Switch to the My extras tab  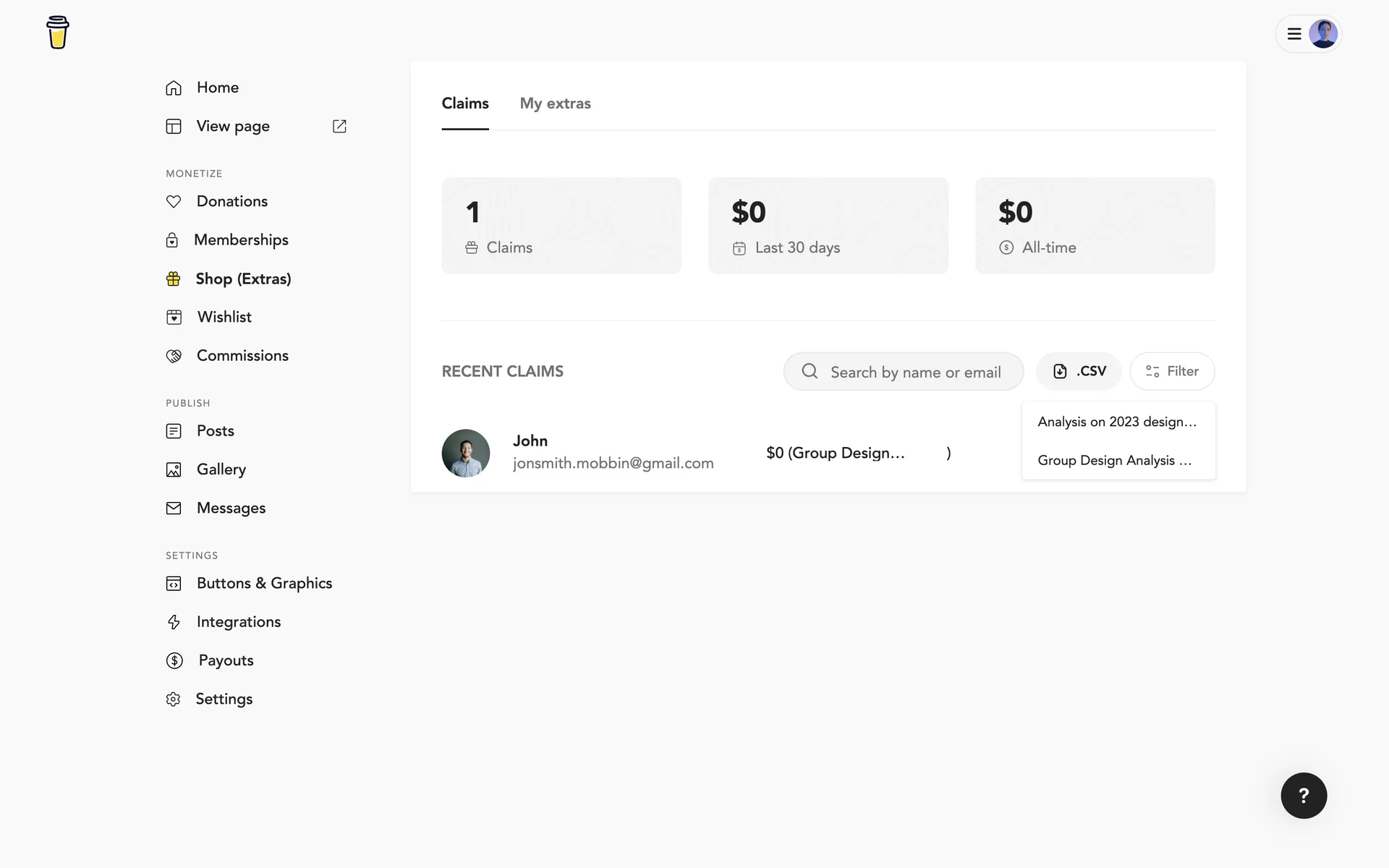click(555, 103)
